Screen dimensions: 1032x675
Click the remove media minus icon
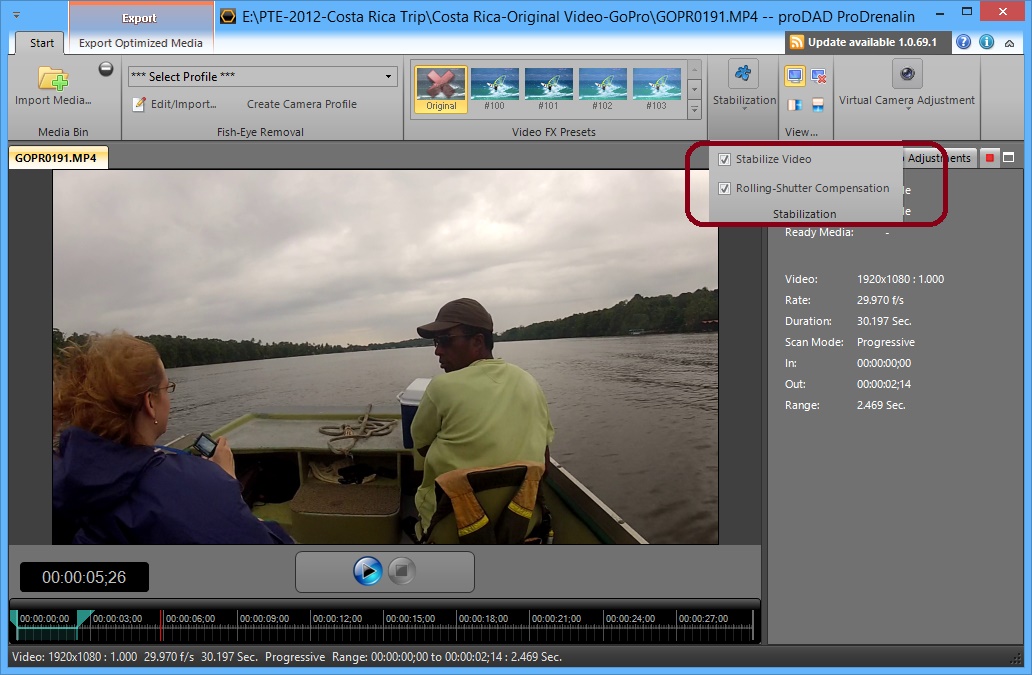[106, 69]
